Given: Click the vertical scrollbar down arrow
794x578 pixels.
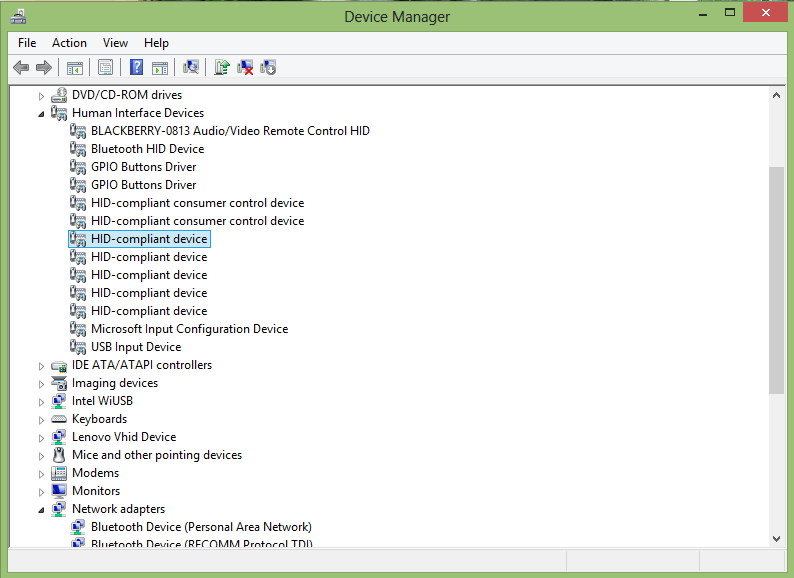Looking at the screenshot, I should 776,538.
